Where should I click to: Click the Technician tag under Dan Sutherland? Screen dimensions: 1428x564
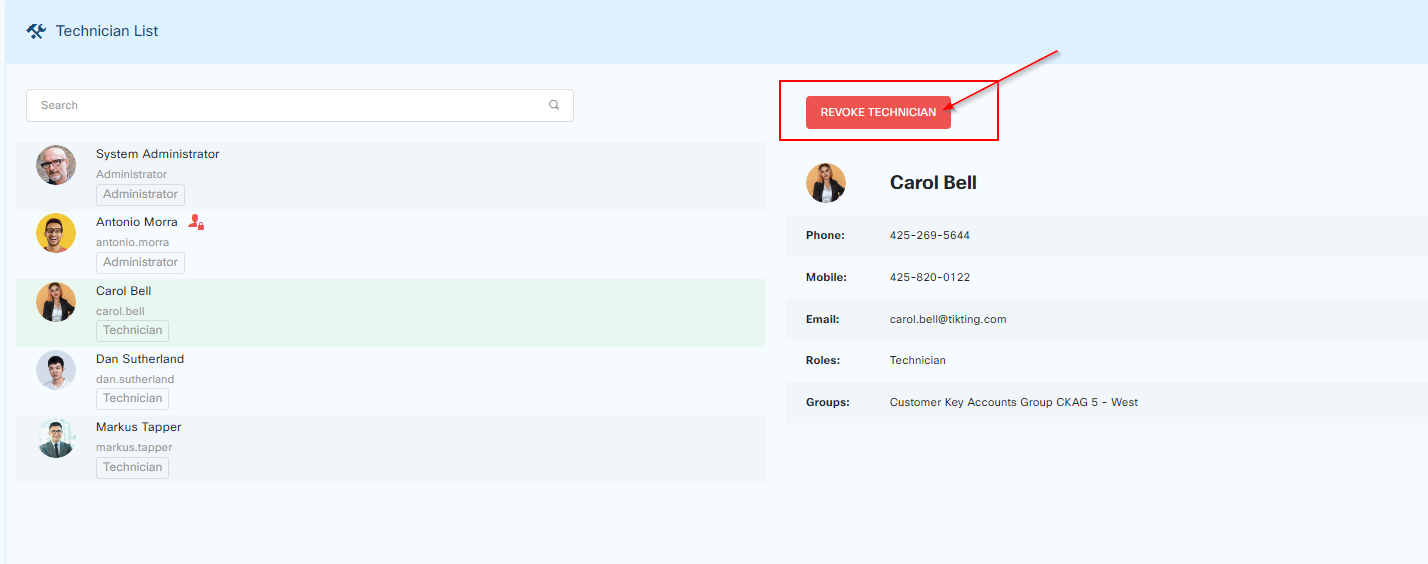point(132,398)
